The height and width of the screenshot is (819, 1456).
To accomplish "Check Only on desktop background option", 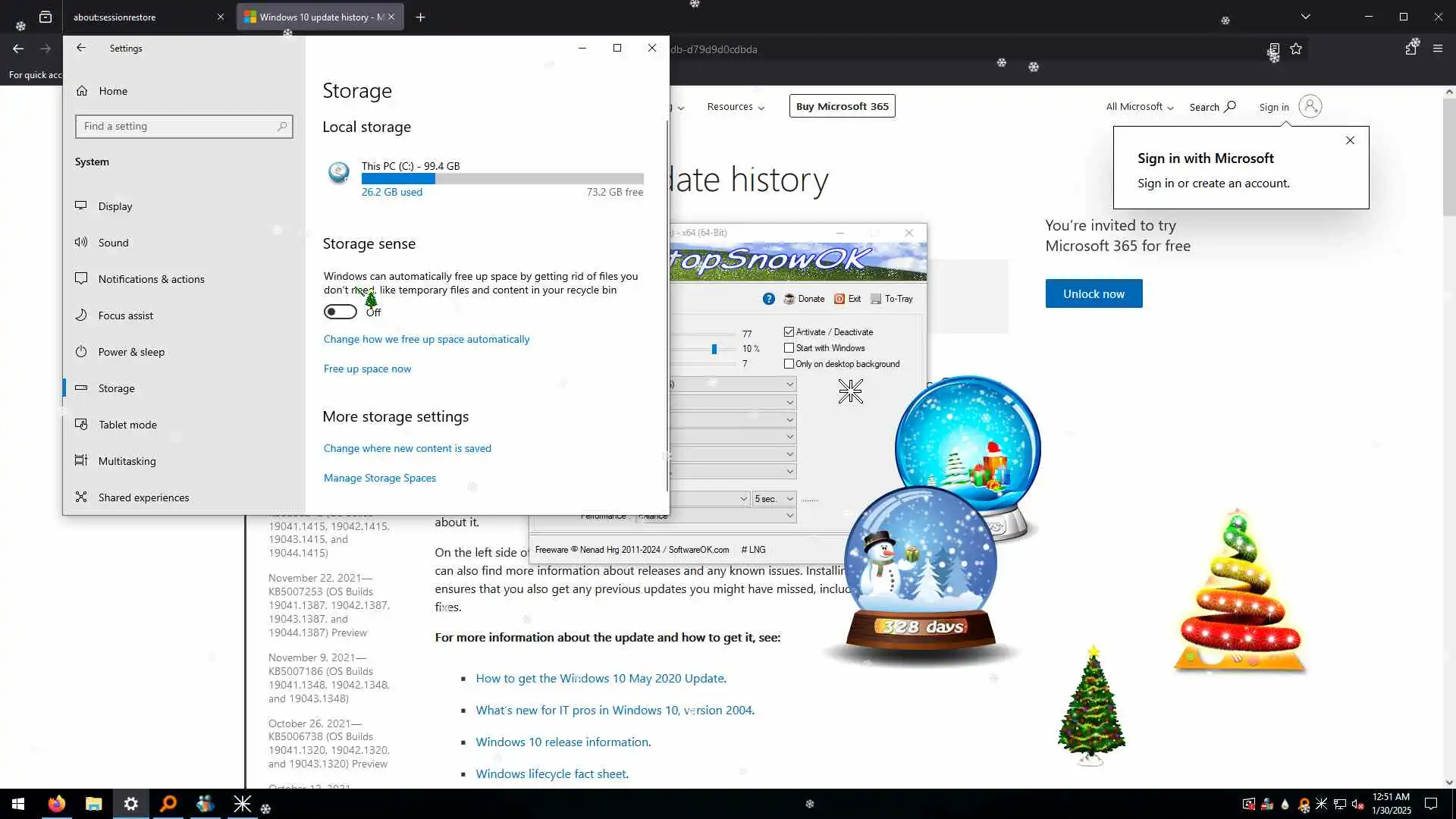I will pos(789,364).
